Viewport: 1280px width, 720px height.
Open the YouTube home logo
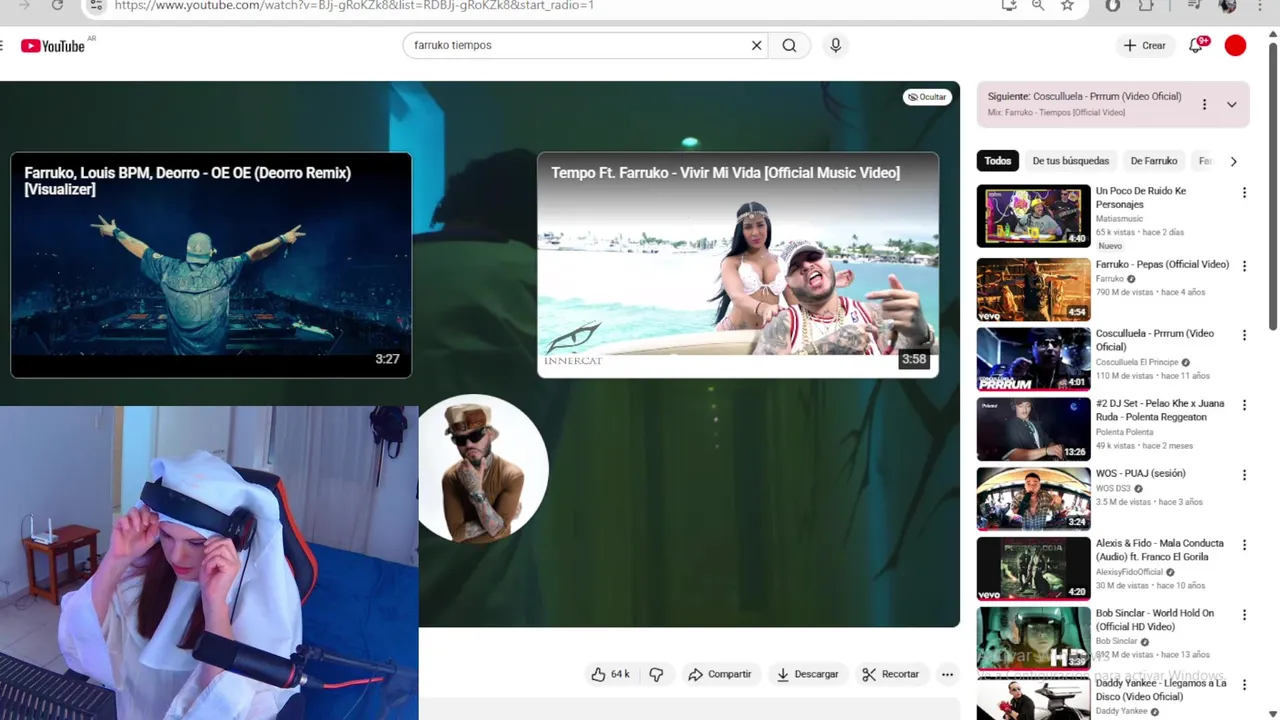click(x=53, y=46)
